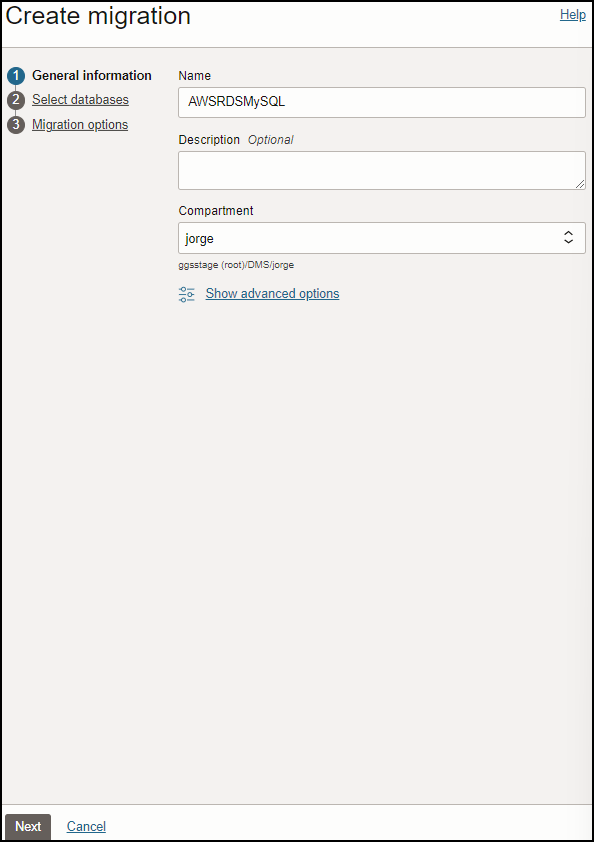Jump to the Migration options step
This screenshot has height=842, width=594.
[x=80, y=124]
